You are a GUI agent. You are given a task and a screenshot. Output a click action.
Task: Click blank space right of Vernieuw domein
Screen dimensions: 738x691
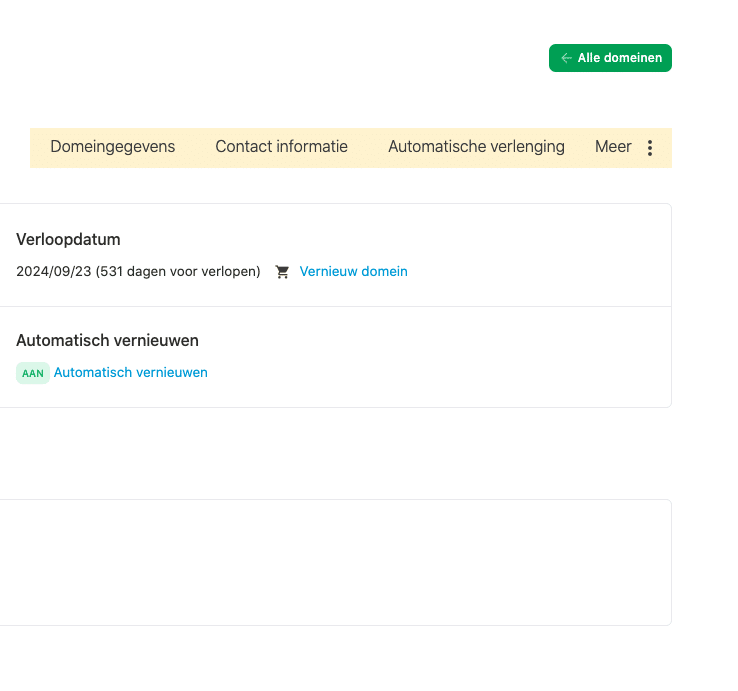537,272
